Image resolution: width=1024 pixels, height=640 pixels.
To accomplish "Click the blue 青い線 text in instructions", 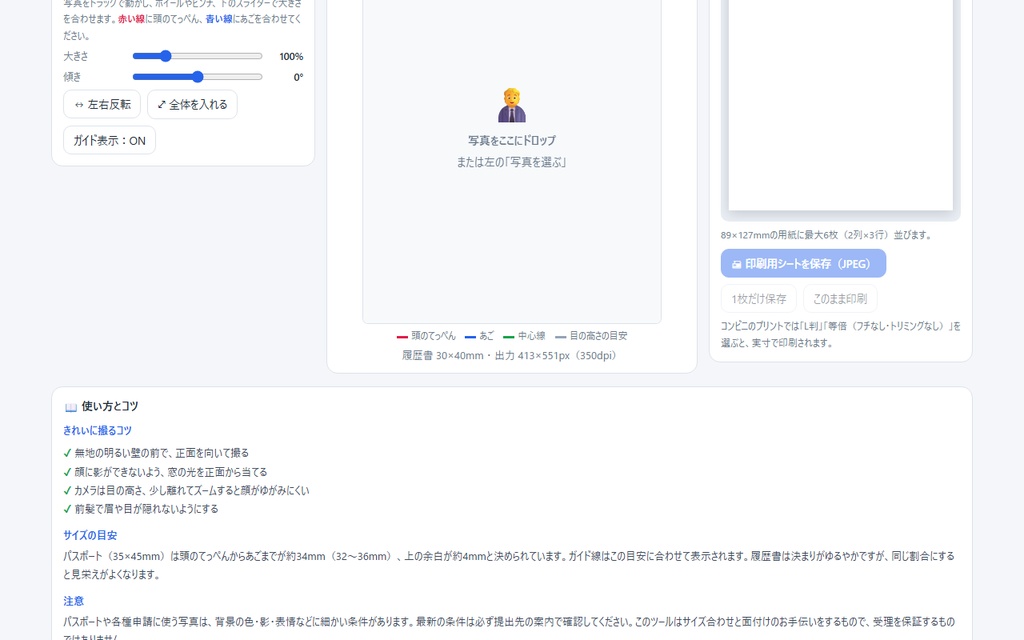I will pyautogui.click(x=219, y=19).
